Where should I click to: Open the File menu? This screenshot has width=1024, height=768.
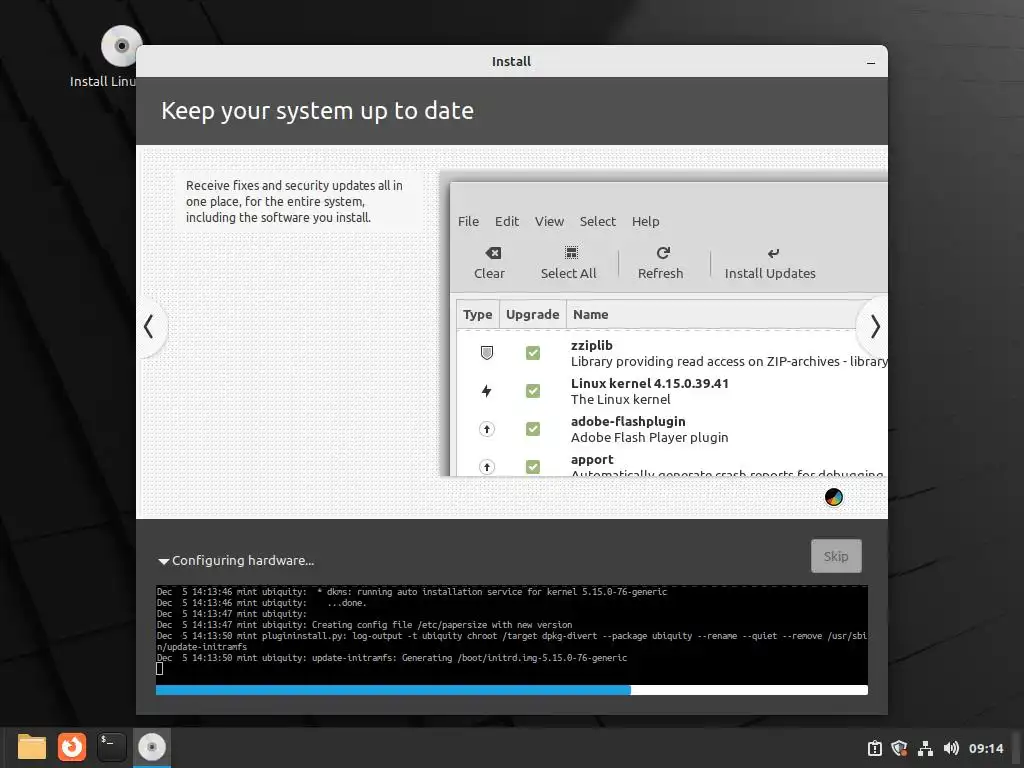pyautogui.click(x=468, y=221)
